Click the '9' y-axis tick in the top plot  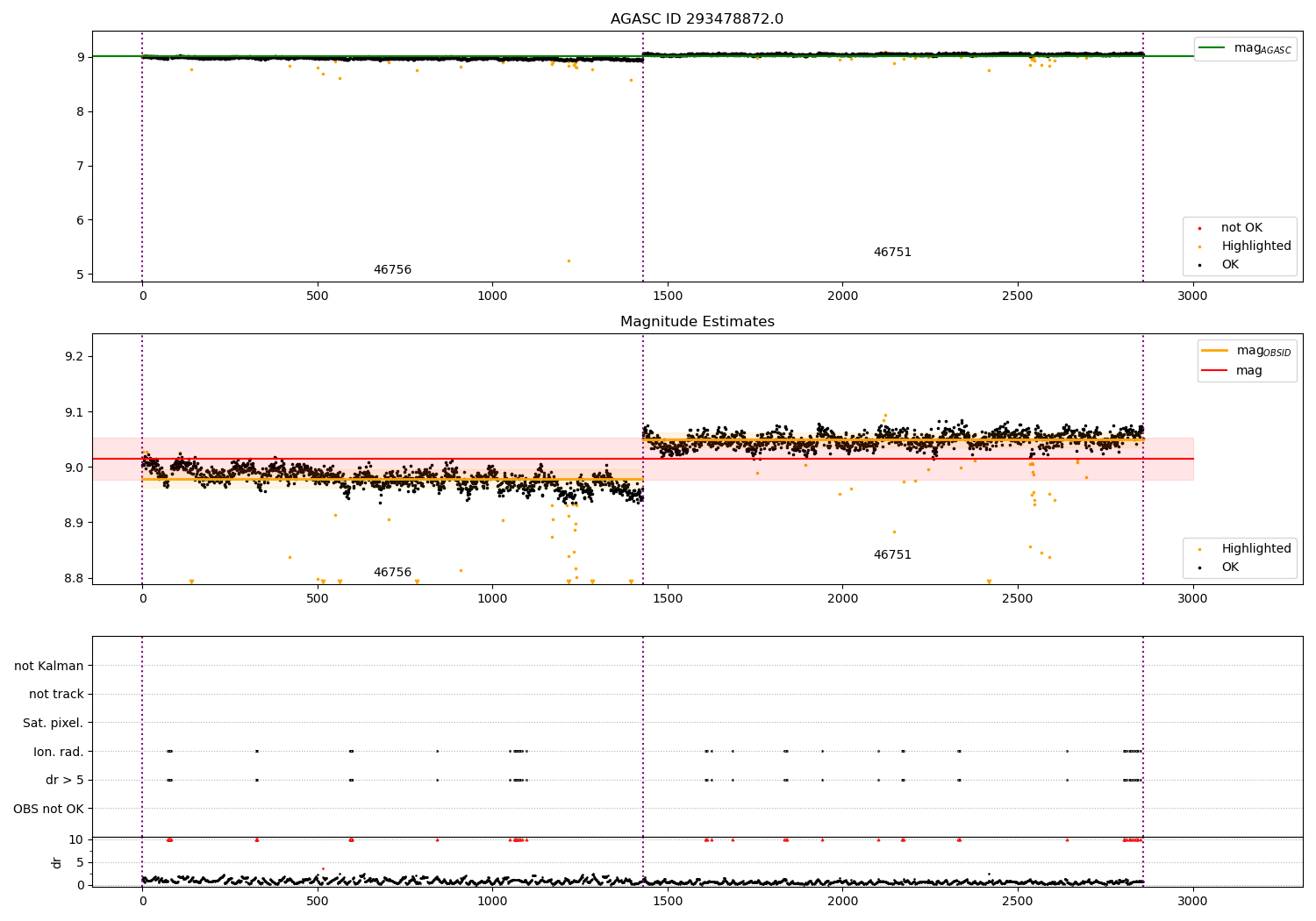80,57
